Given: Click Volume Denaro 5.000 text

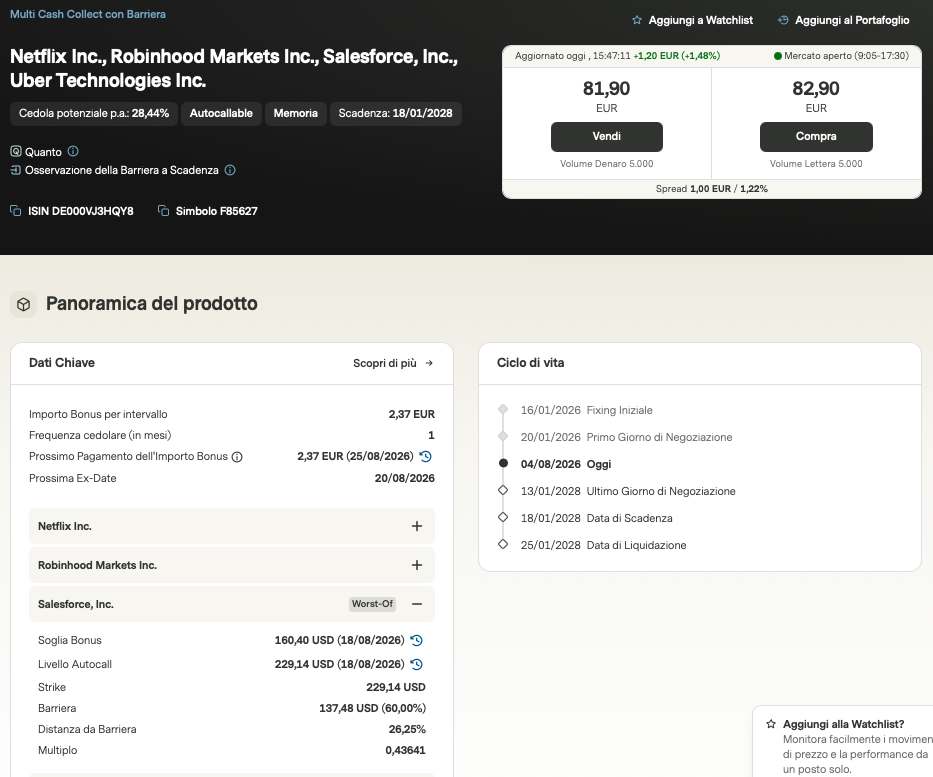Looking at the screenshot, I should (x=606, y=164).
